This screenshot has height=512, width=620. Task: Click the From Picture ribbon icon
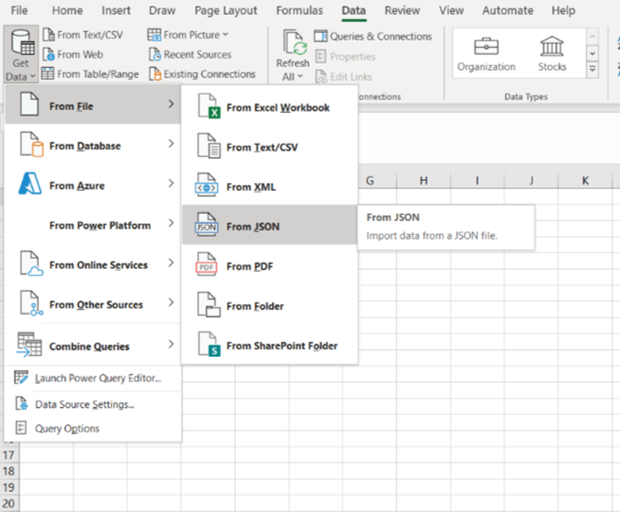pyautogui.click(x=154, y=35)
